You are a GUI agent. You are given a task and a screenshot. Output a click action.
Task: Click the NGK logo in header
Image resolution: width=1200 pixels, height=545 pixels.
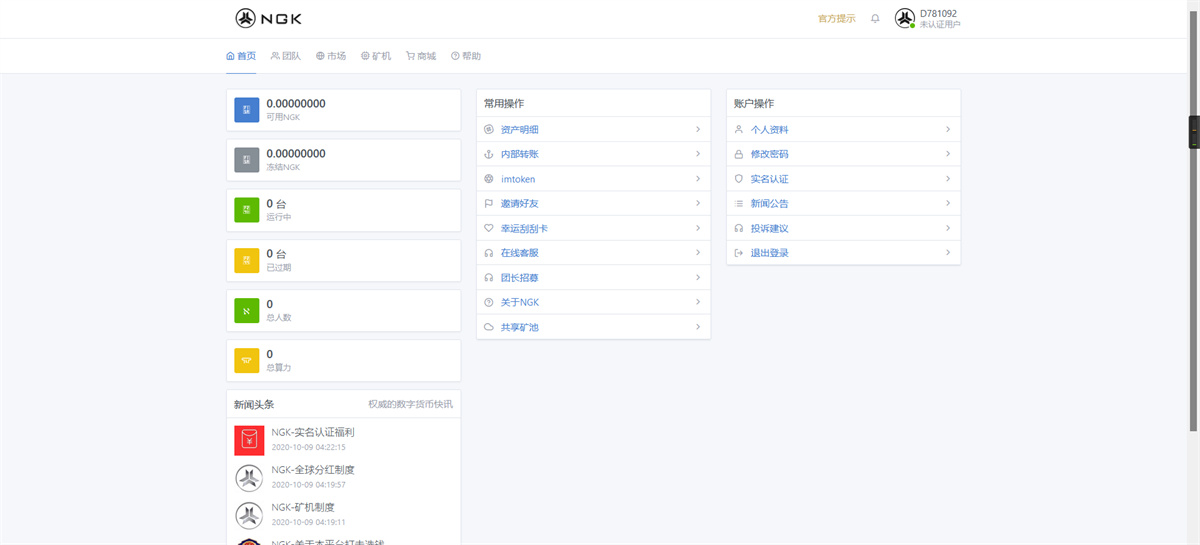tap(268, 18)
